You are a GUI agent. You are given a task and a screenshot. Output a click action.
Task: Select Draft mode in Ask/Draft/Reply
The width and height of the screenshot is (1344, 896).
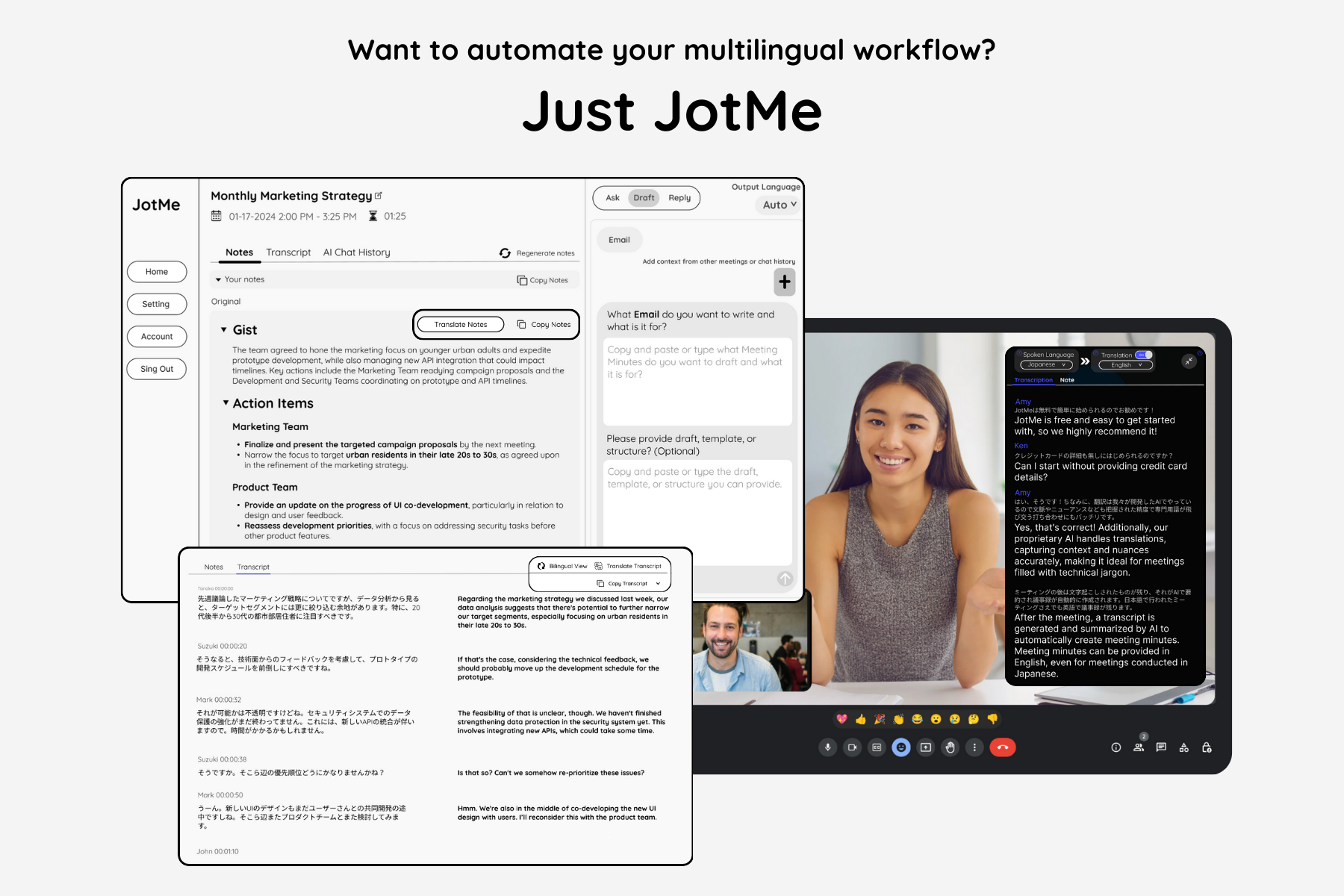tap(644, 198)
